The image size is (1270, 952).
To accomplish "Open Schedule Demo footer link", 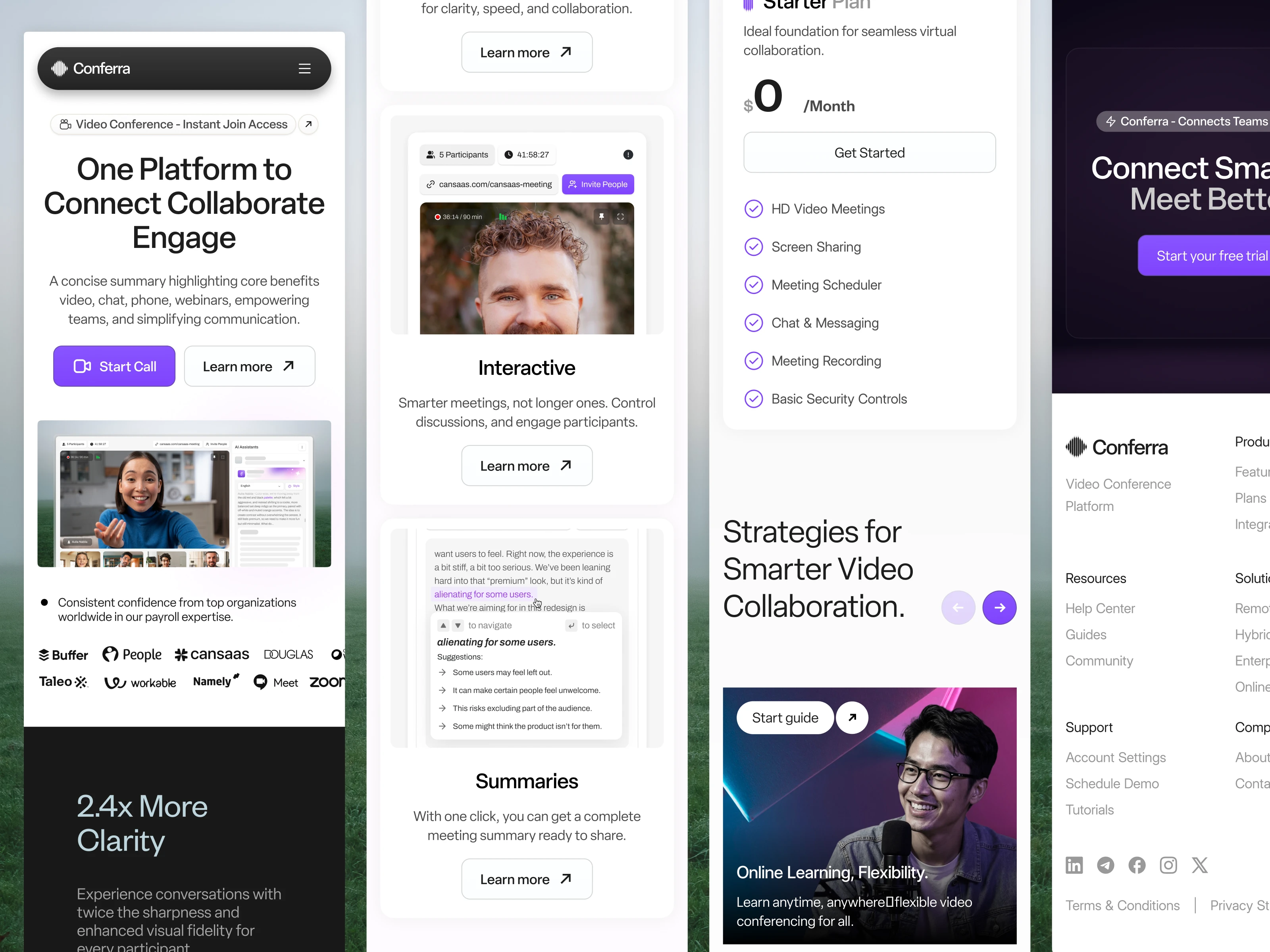I will point(1112,783).
